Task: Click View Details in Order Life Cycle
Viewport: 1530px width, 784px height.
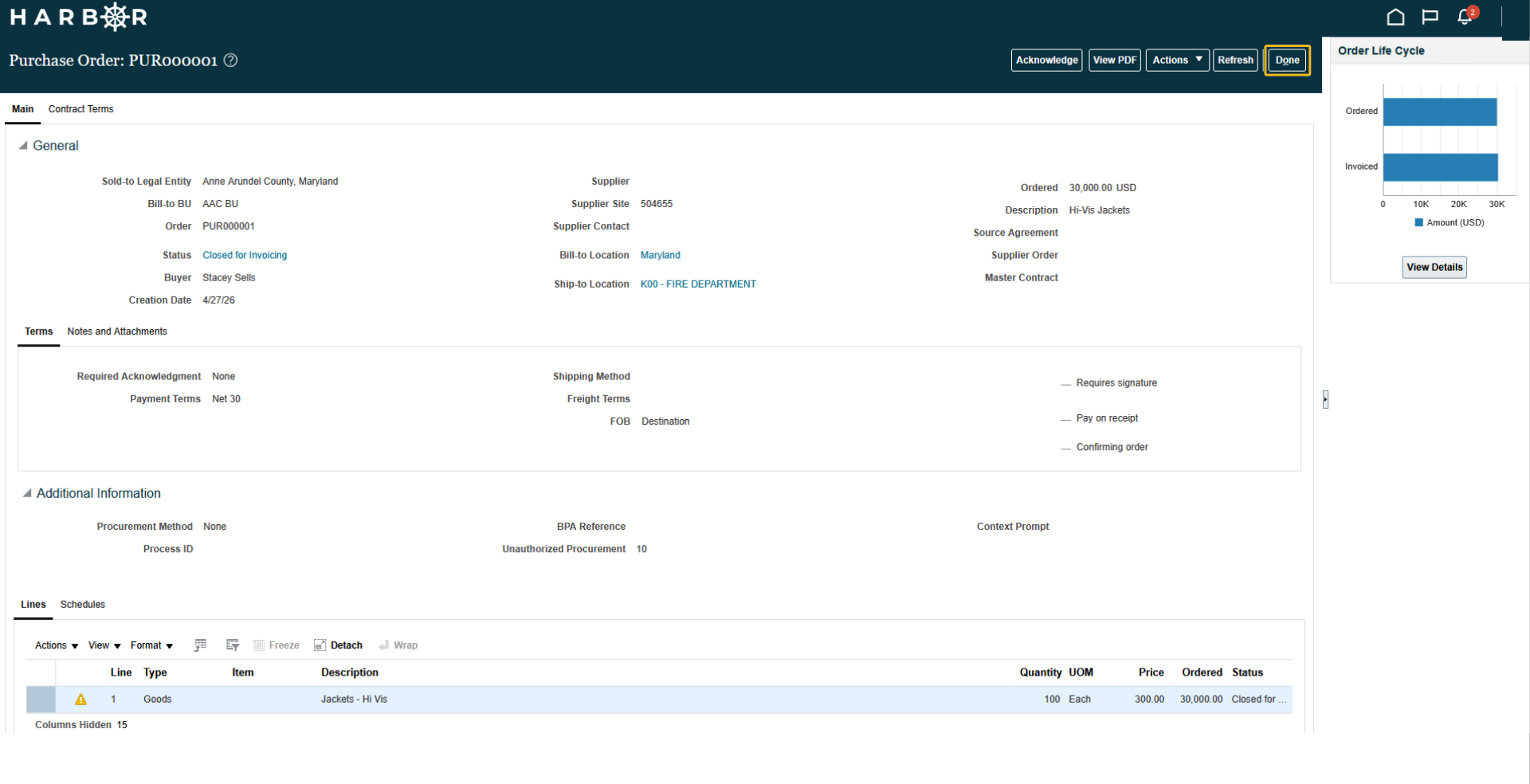Action: 1434,268
